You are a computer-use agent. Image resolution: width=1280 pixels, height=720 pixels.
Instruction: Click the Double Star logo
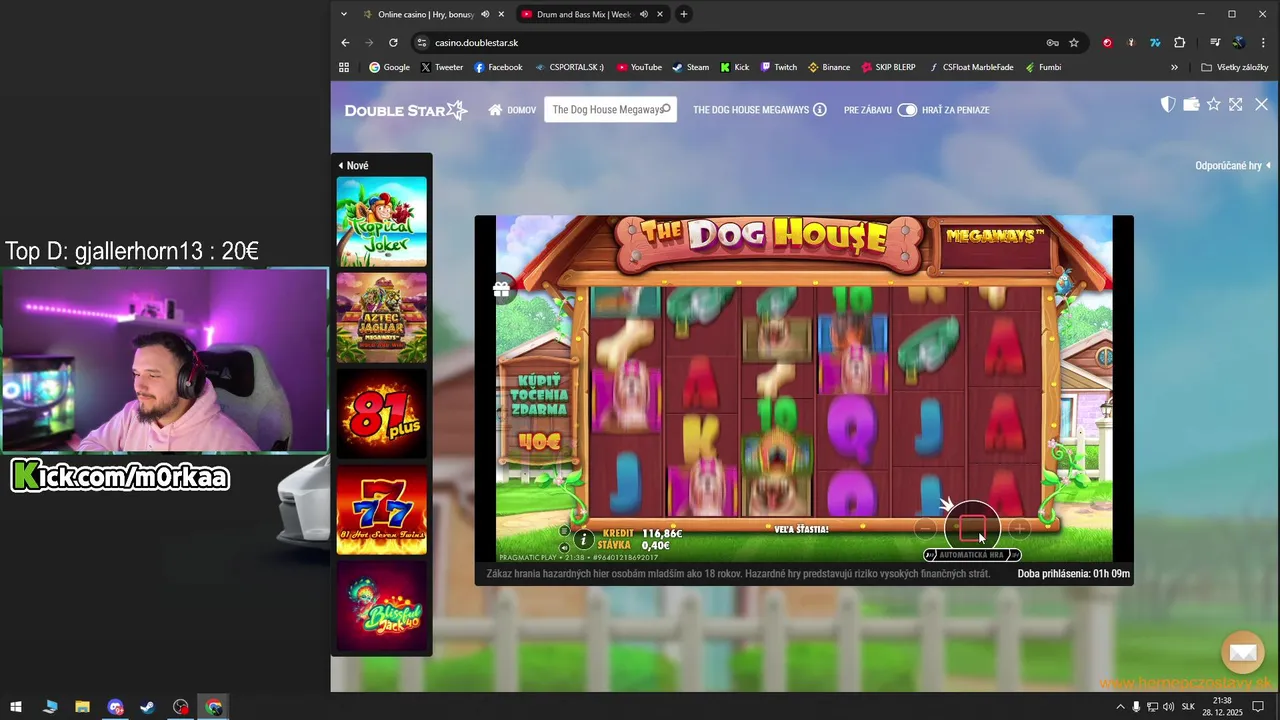point(406,110)
